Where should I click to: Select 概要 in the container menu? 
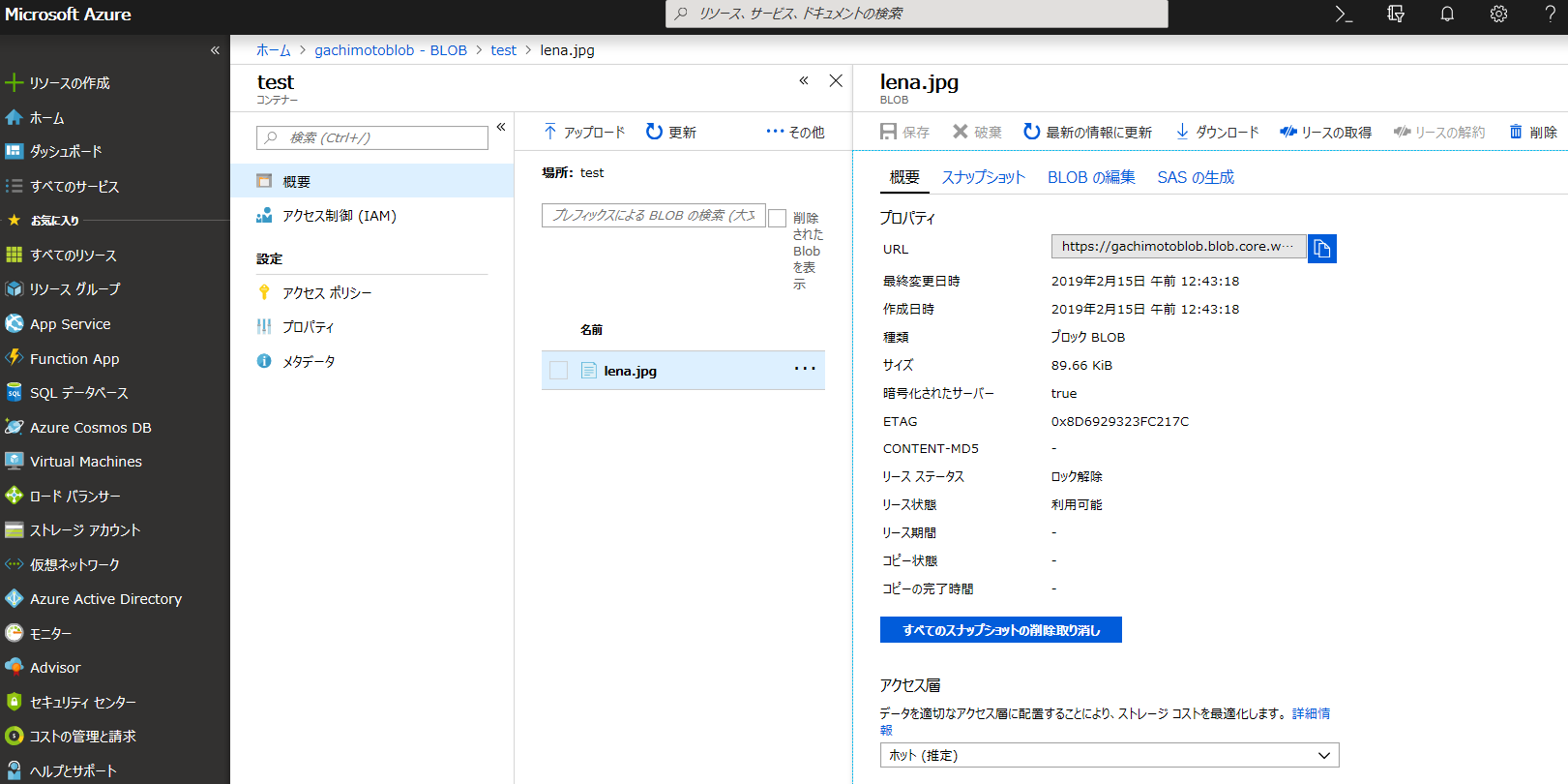[x=372, y=181]
